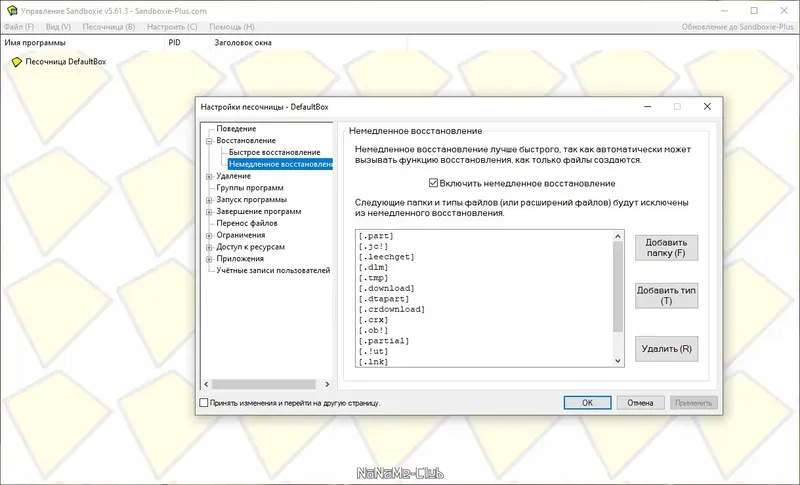
Task: Open the Вид (V) menu
Action: point(58,27)
